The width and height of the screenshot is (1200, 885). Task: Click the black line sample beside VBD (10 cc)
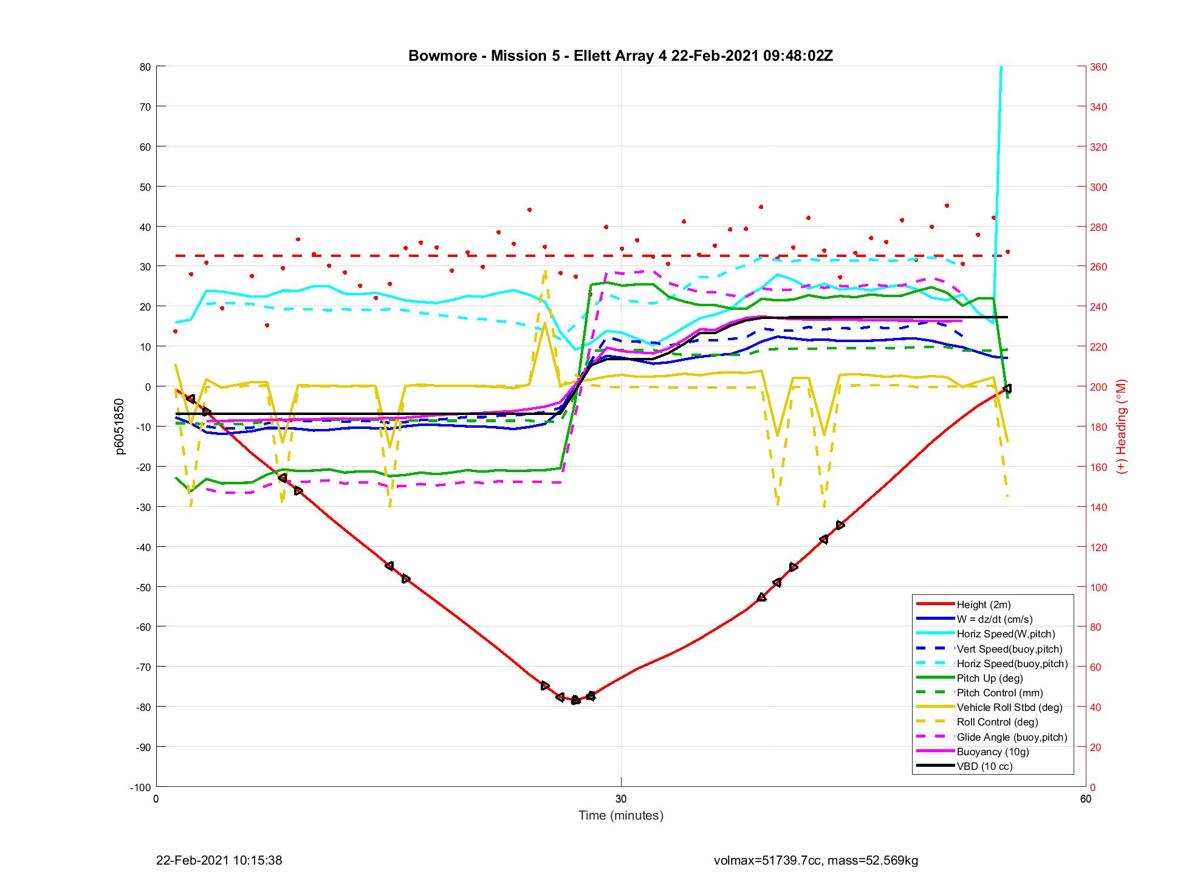[934, 766]
